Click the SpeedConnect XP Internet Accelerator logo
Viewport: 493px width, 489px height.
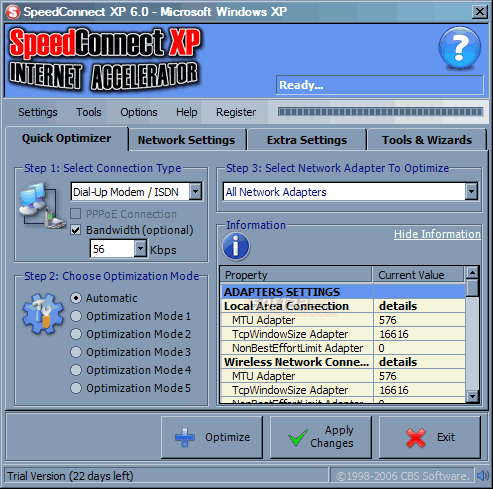(x=105, y=59)
